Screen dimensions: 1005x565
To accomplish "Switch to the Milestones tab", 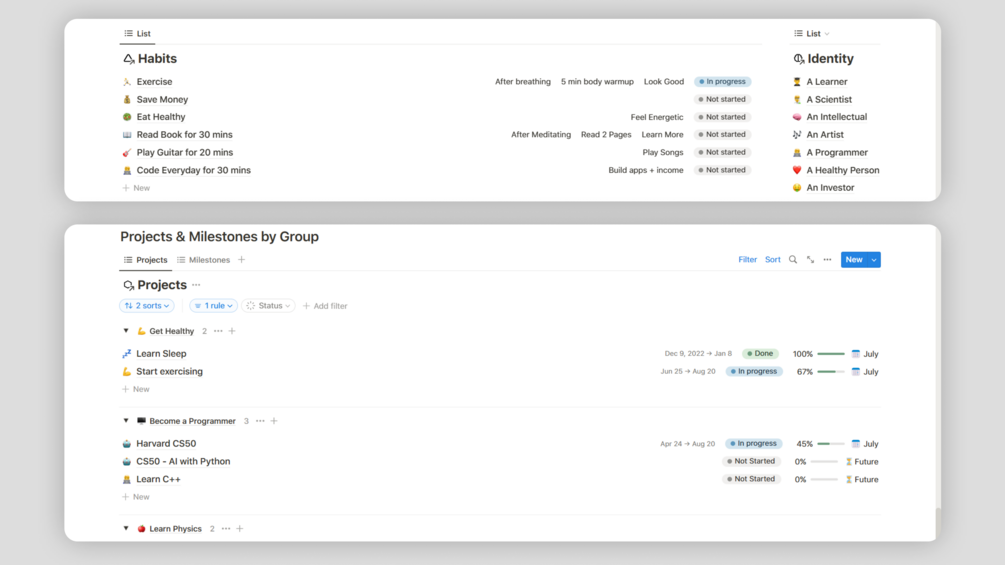I will pyautogui.click(x=204, y=260).
